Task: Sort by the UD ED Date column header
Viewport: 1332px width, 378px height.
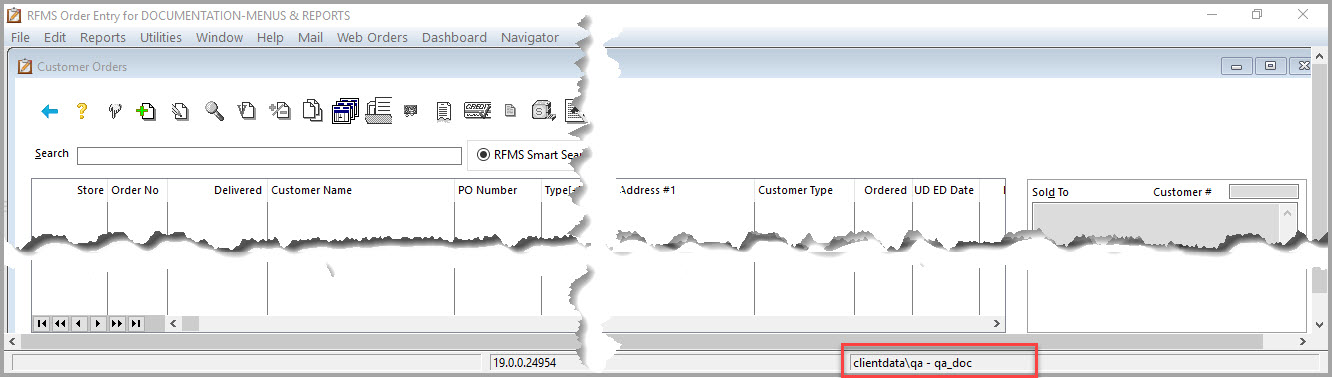Action: point(944,190)
